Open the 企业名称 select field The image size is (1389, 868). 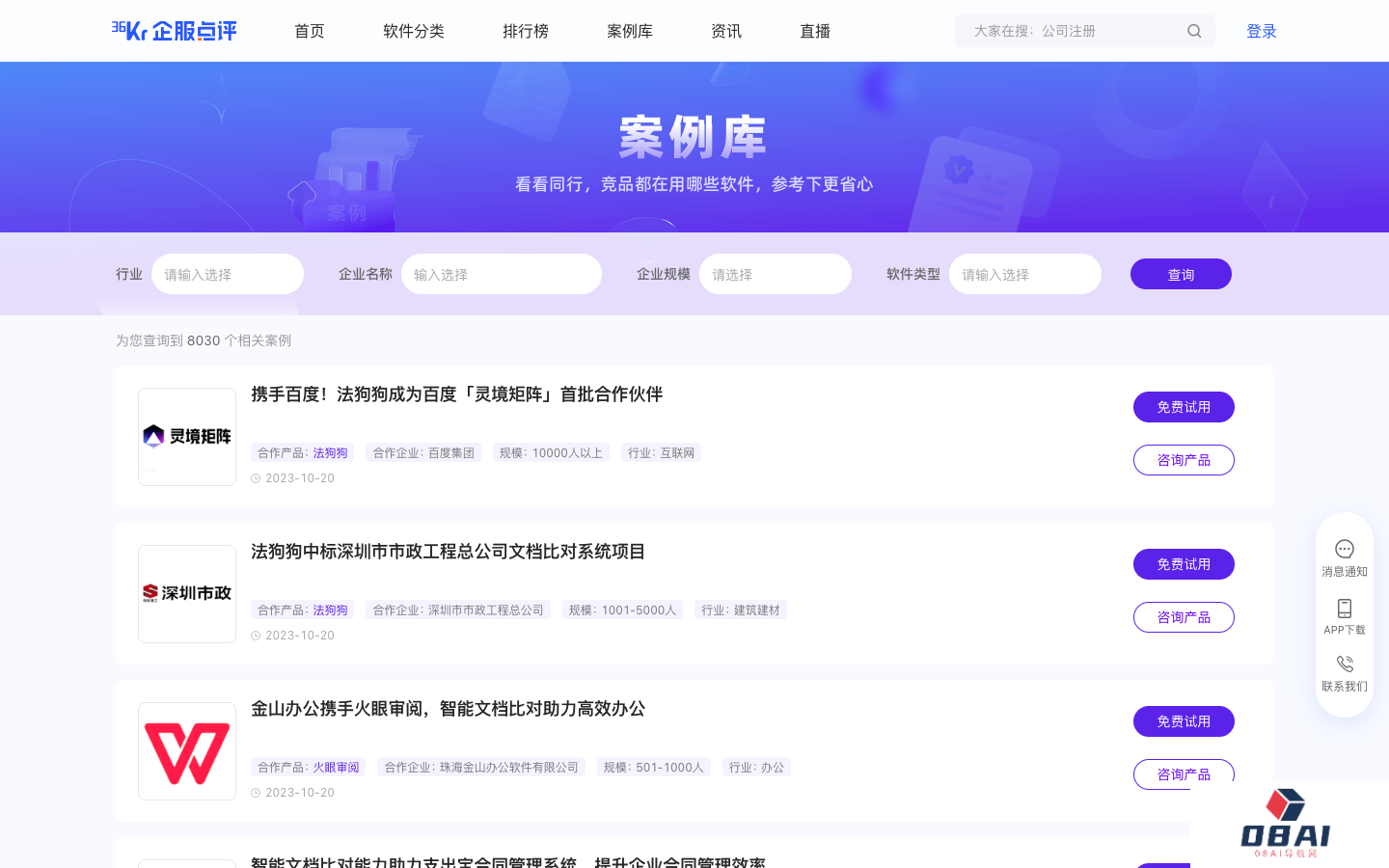tap(502, 274)
